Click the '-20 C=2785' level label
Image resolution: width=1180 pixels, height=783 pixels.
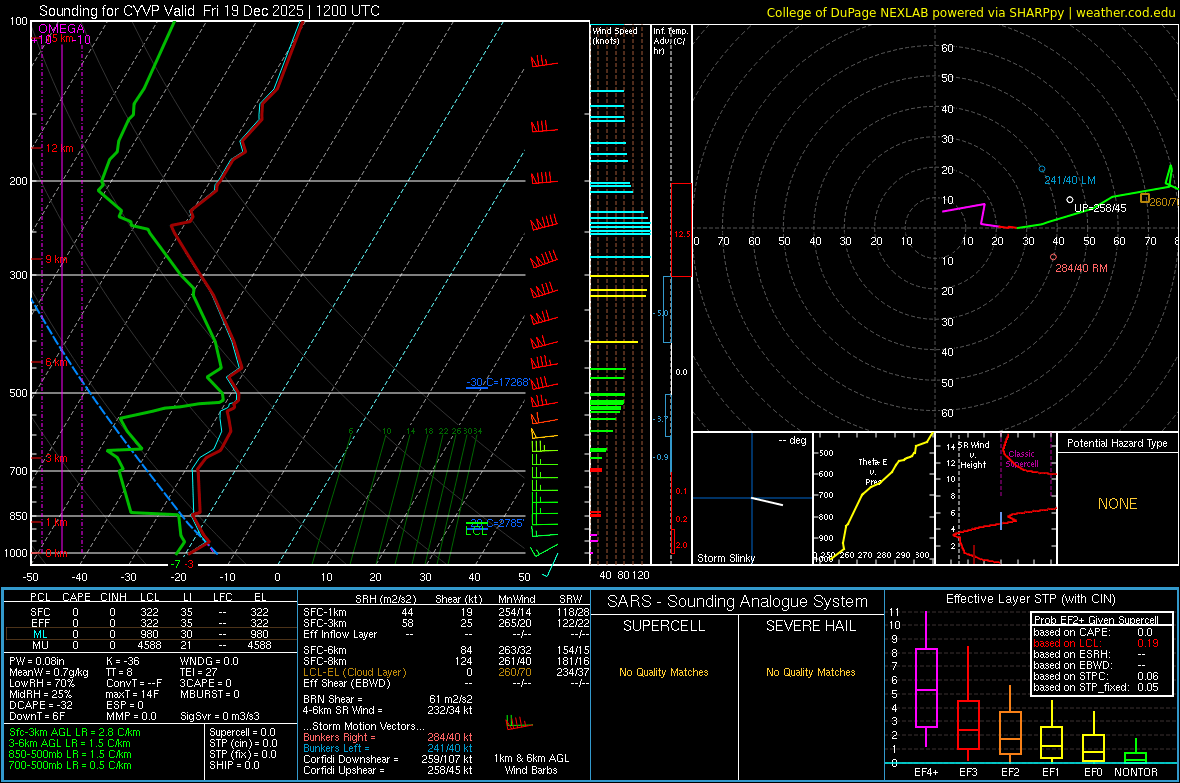[497, 523]
